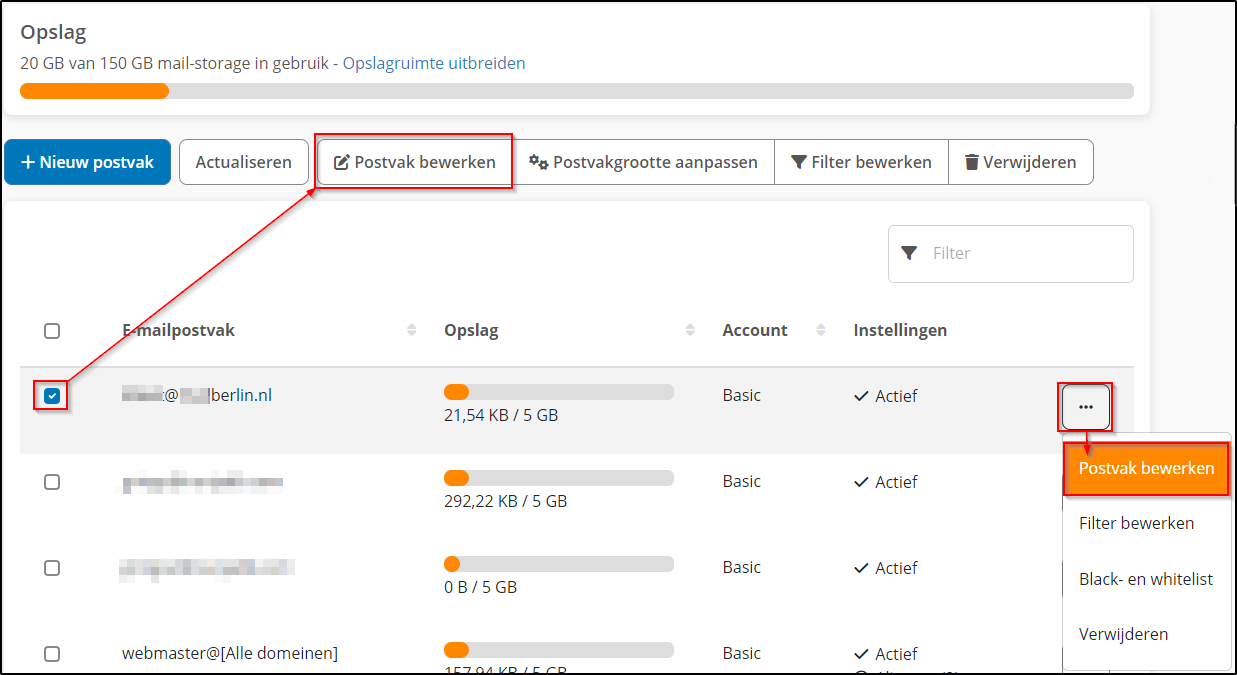Choose Black- en whitelist from the context menu
The width and height of the screenshot is (1237, 675).
(1144, 578)
